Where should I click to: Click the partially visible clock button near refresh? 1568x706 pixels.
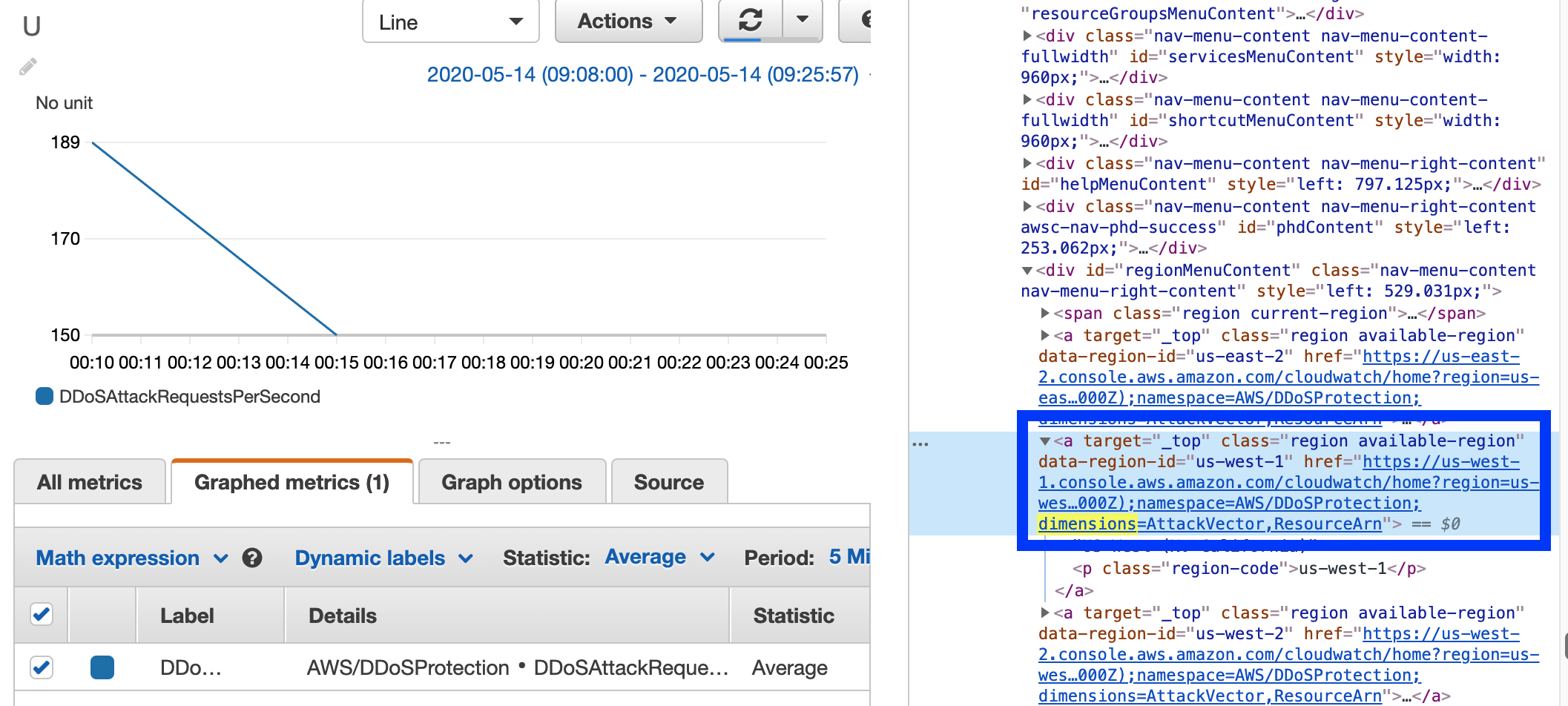point(872,21)
